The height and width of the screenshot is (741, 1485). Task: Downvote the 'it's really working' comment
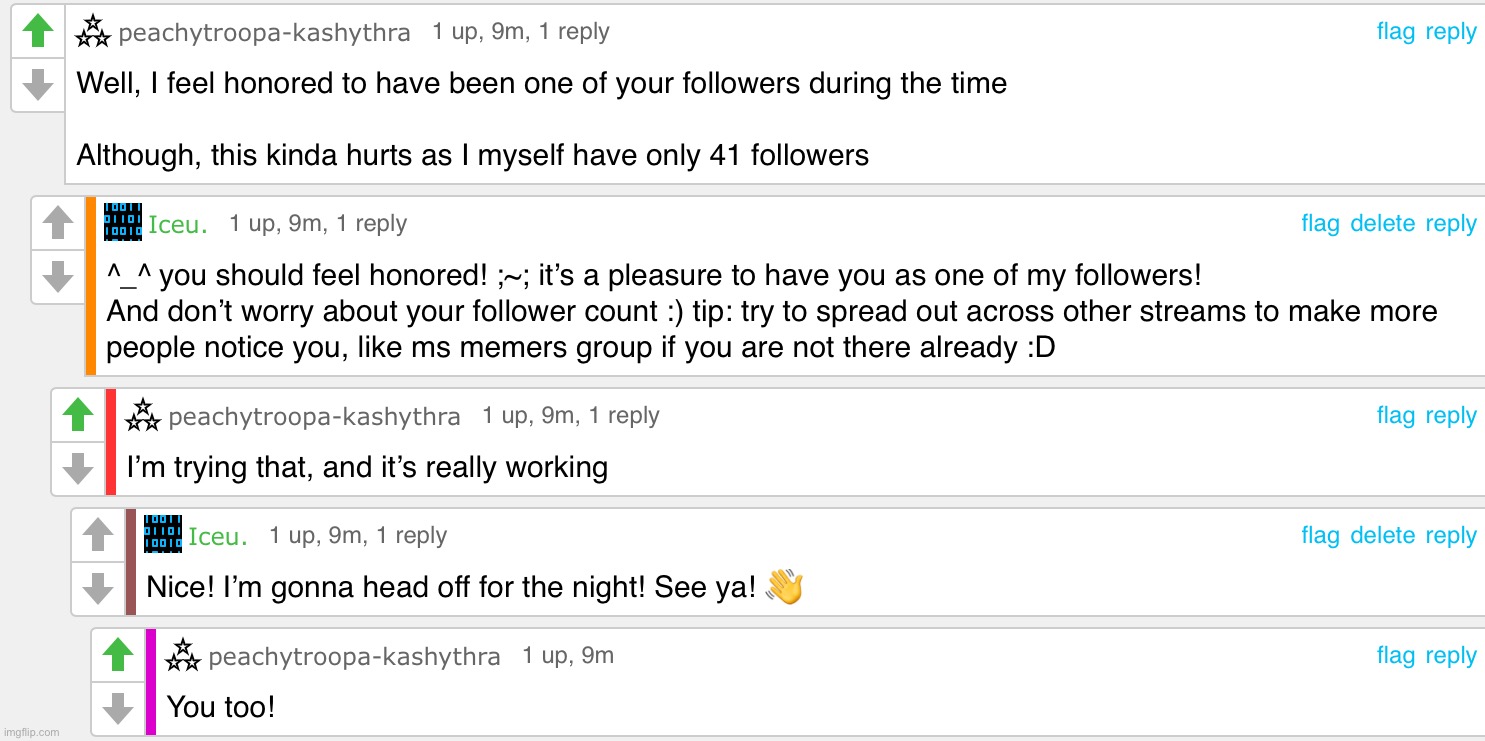pos(78,468)
